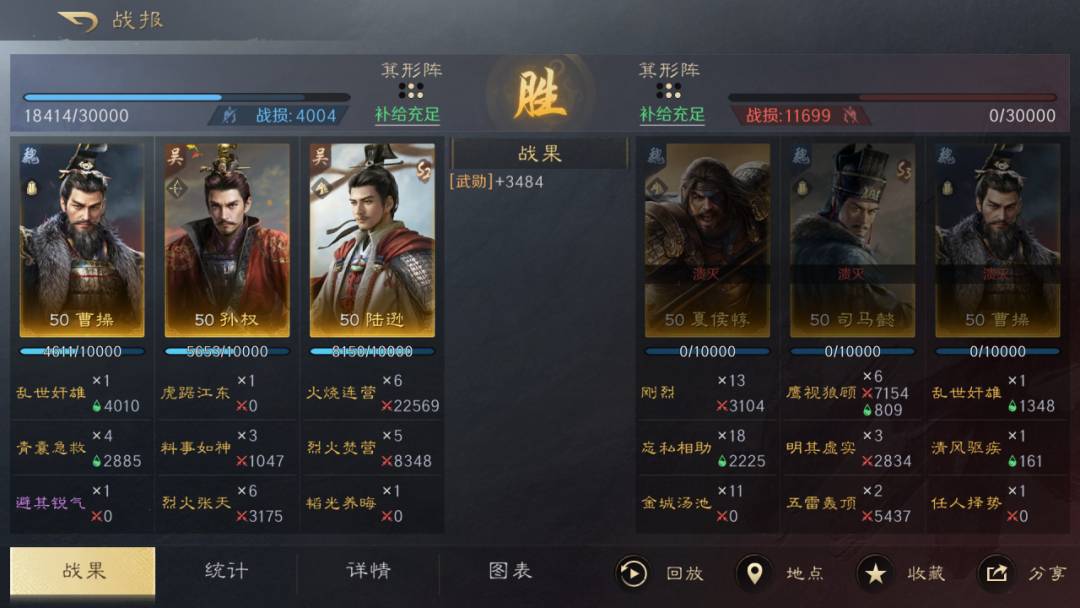Open 孙权 general portrait card
The height and width of the screenshot is (608, 1080).
(227, 240)
